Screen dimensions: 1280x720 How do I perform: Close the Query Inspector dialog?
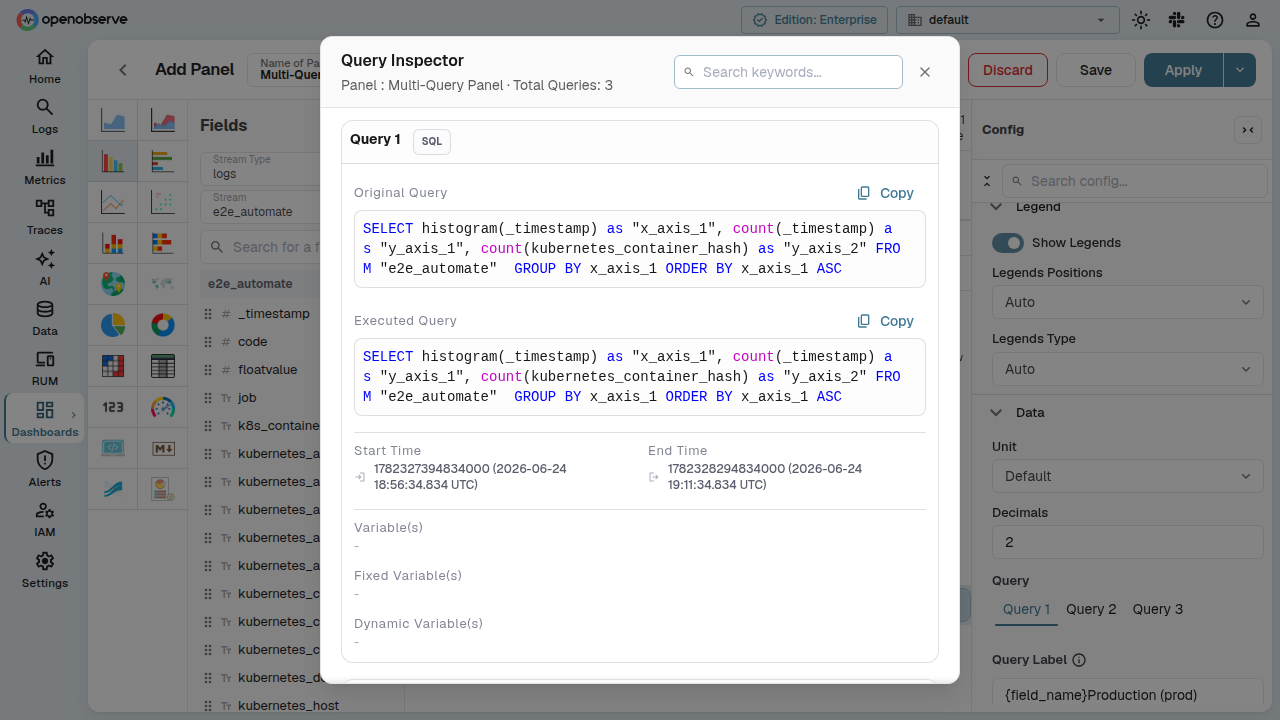tap(925, 72)
